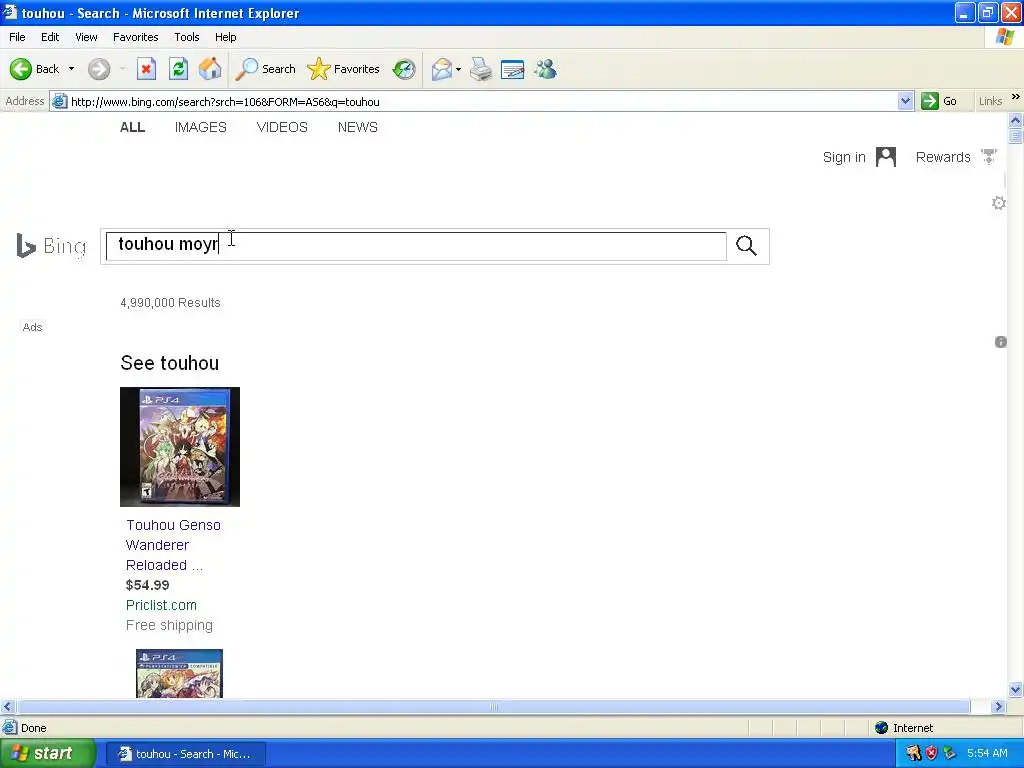The width and height of the screenshot is (1024, 768).
Task: Open the Favorites star toolbar button
Action: point(344,69)
